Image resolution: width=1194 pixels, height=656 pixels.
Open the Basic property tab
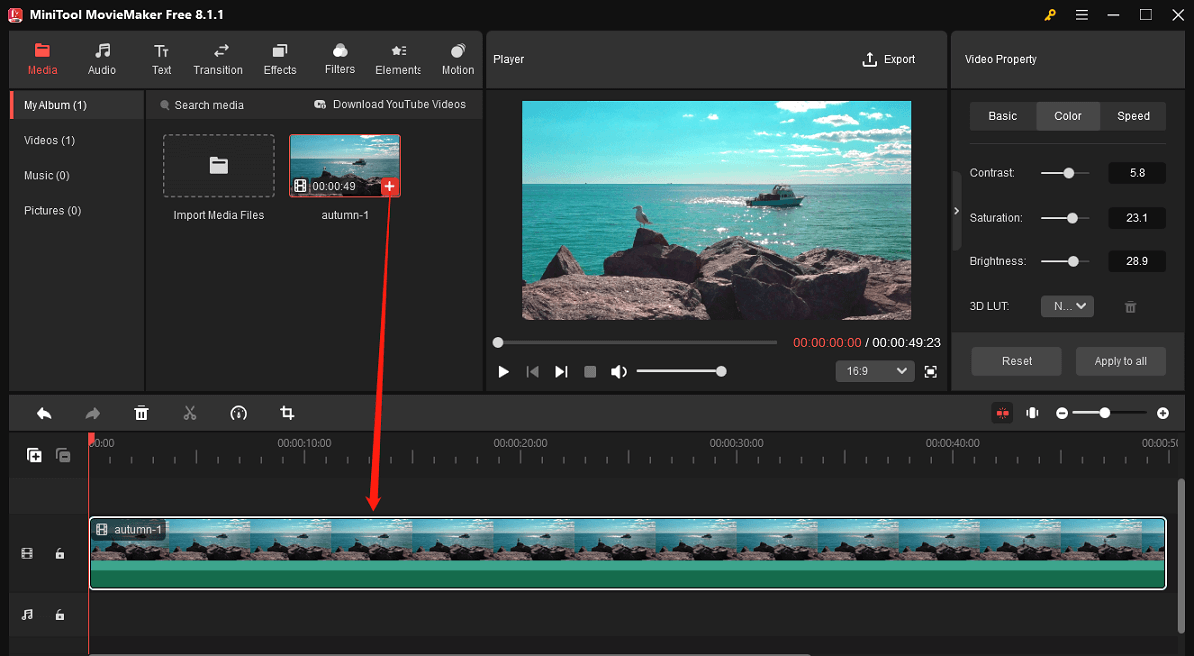click(x=1003, y=116)
